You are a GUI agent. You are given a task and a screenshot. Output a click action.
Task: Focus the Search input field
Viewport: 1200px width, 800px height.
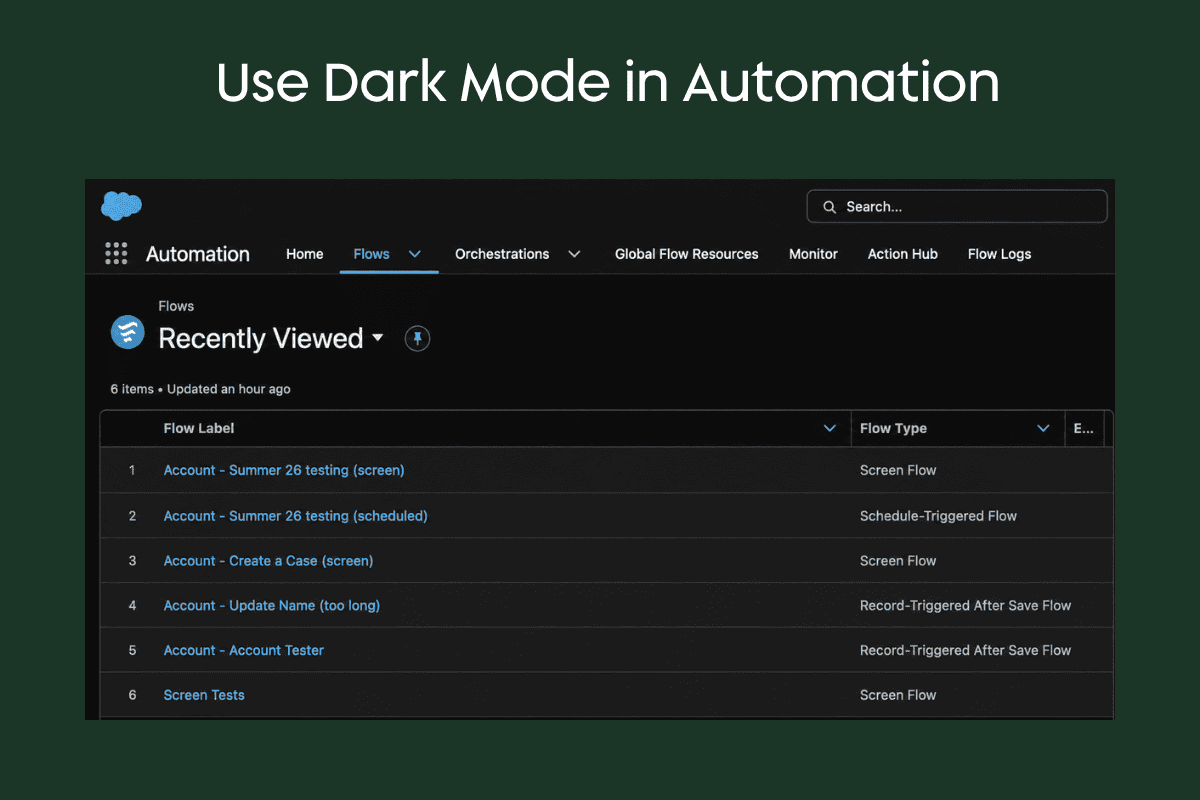(x=957, y=207)
